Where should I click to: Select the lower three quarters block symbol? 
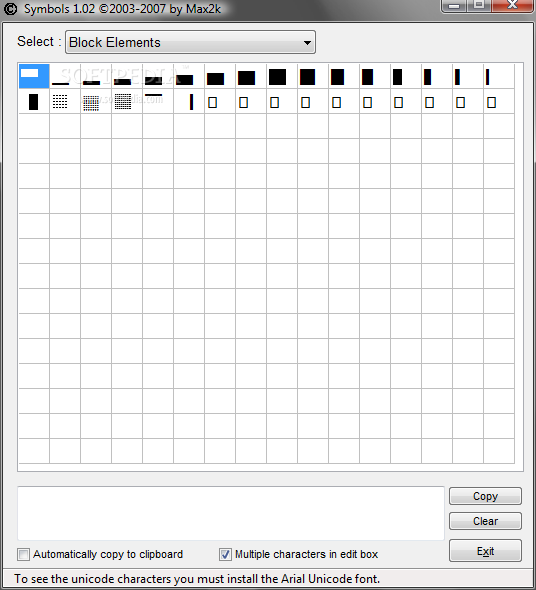click(220, 76)
